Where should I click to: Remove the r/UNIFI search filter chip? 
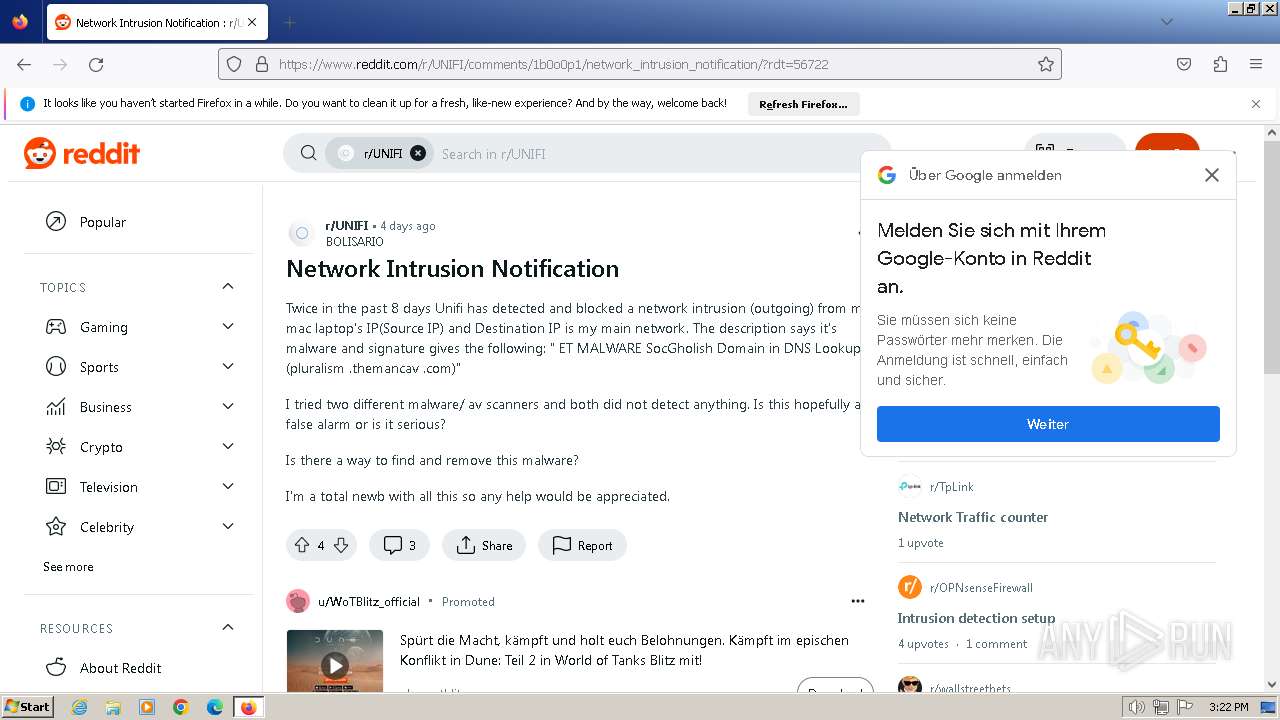pyautogui.click(x=418, y=153)
